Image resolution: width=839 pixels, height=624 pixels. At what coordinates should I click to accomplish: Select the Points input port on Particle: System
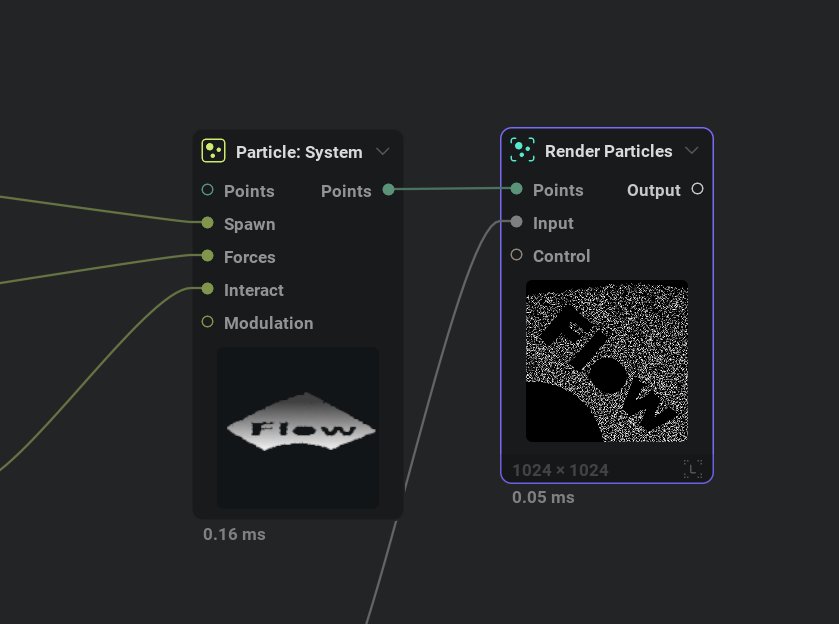tap(208, 189)
